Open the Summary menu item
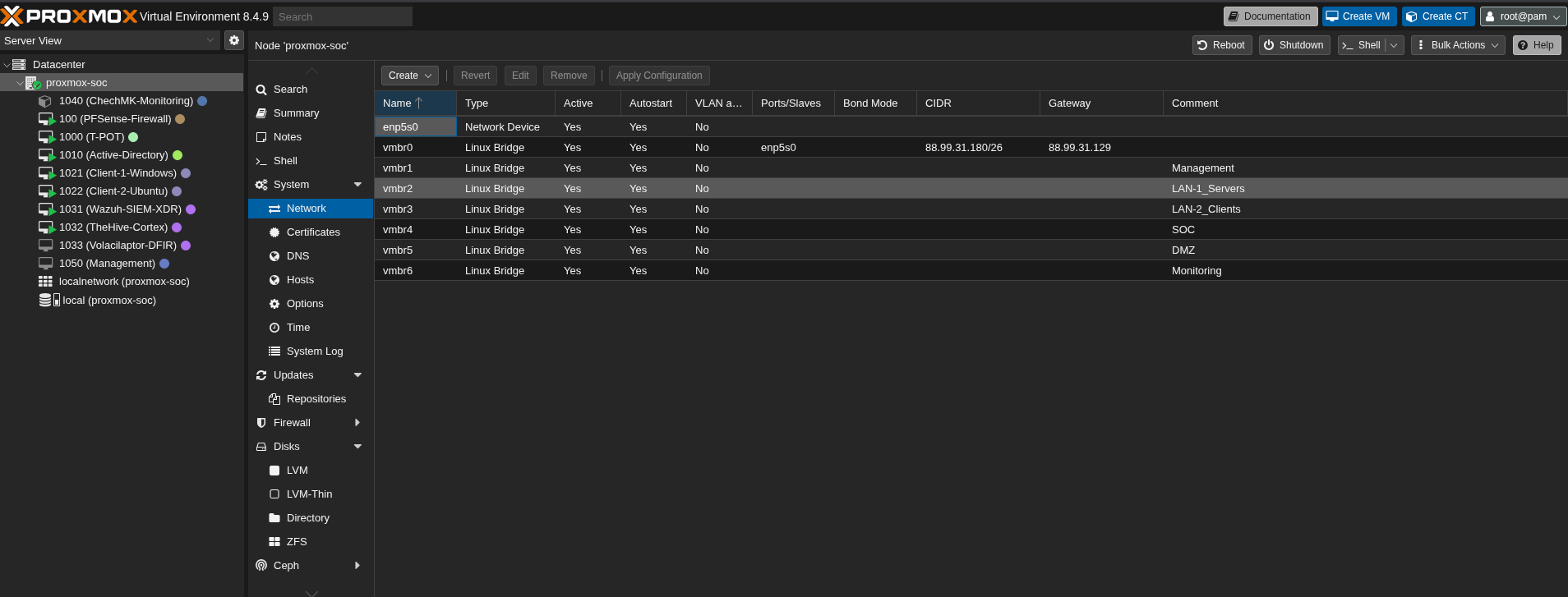1568x597 pixels. coord(296,113)
